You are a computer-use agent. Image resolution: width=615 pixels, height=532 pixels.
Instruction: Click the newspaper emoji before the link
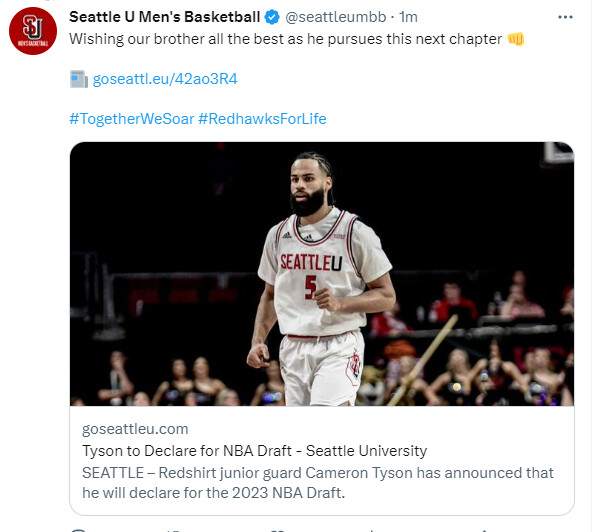pos(79,78)
